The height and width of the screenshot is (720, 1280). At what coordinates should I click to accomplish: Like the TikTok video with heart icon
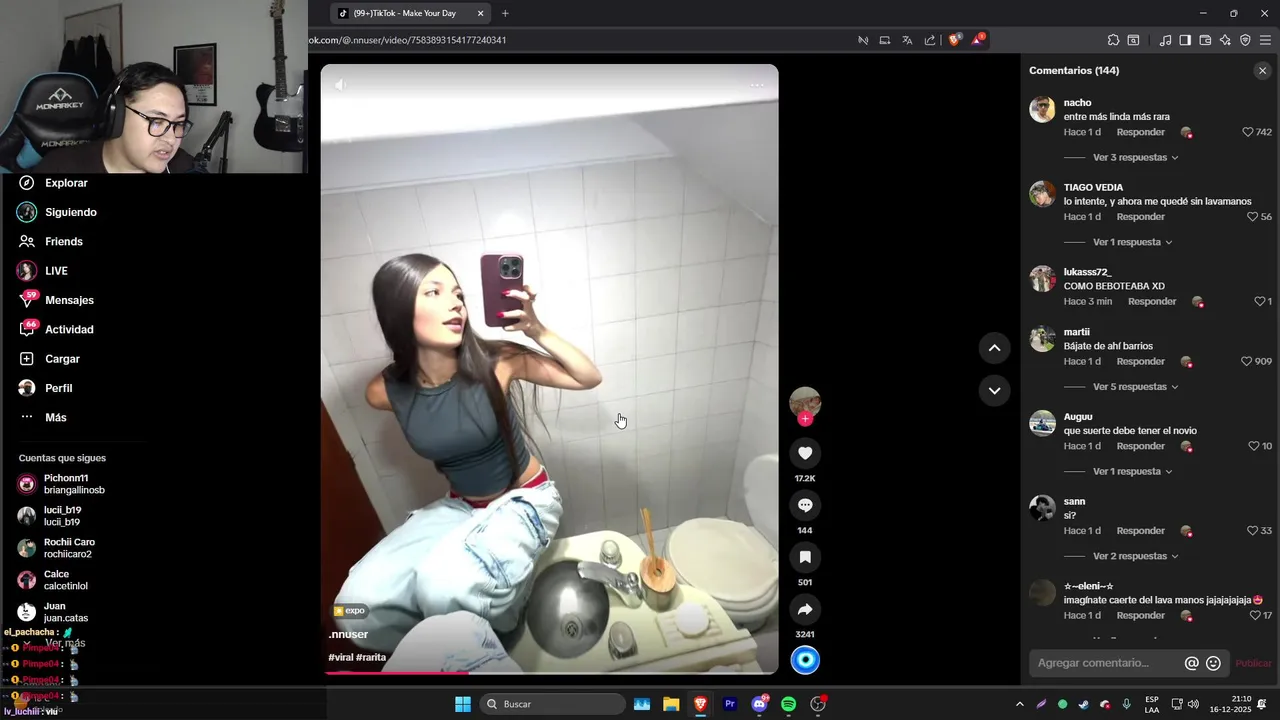pos(805,453)
